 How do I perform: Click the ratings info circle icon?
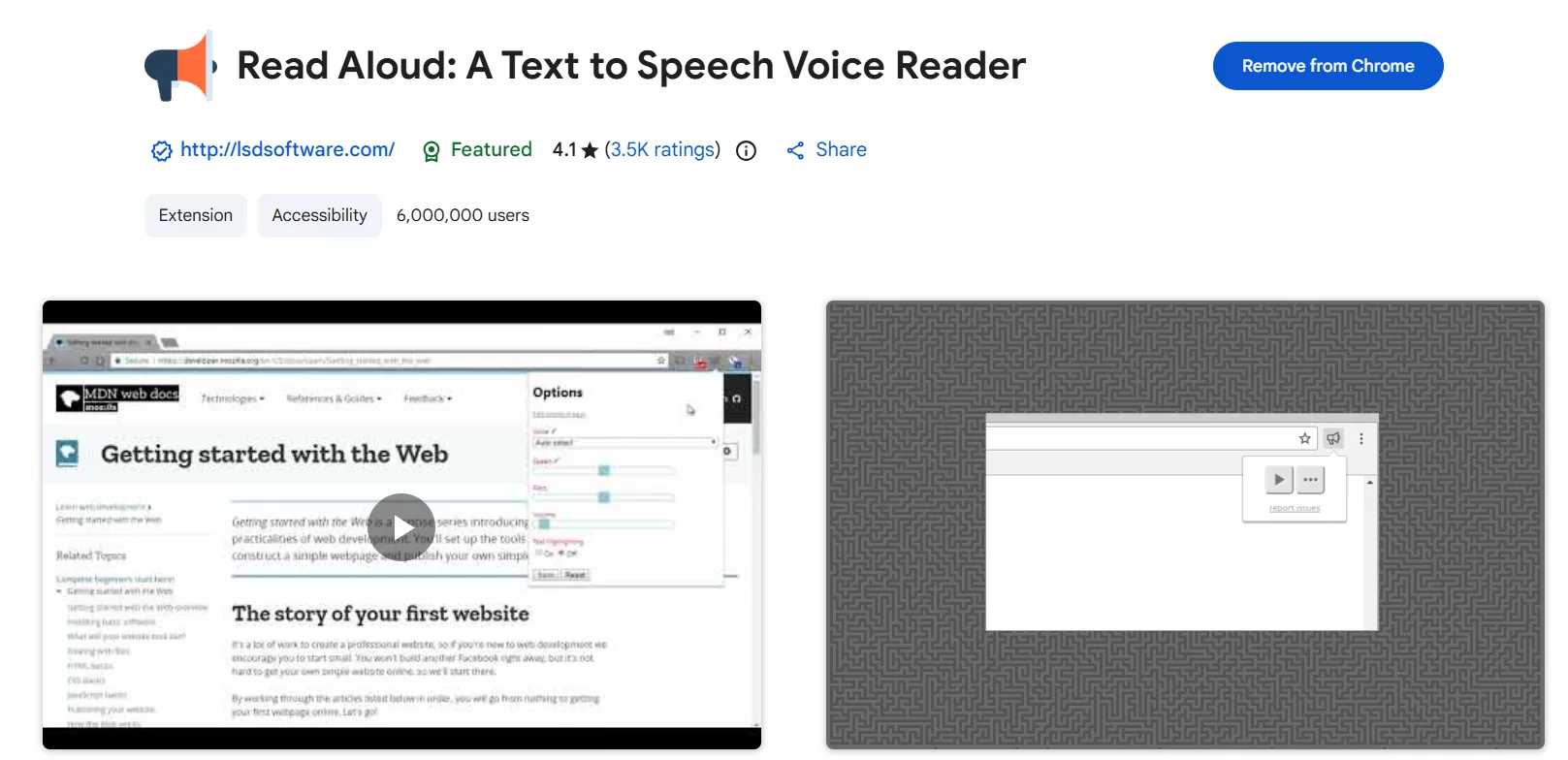(x=746, y=150)
